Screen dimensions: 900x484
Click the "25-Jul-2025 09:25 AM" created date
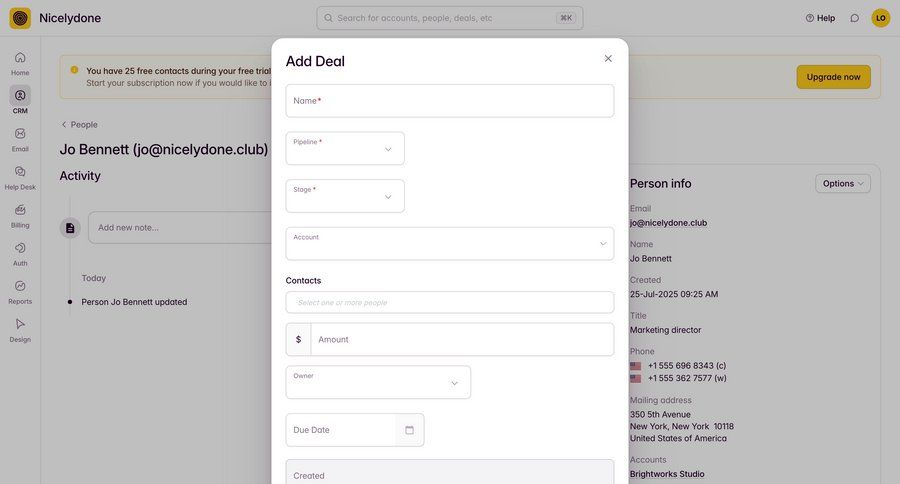point(674,294)
